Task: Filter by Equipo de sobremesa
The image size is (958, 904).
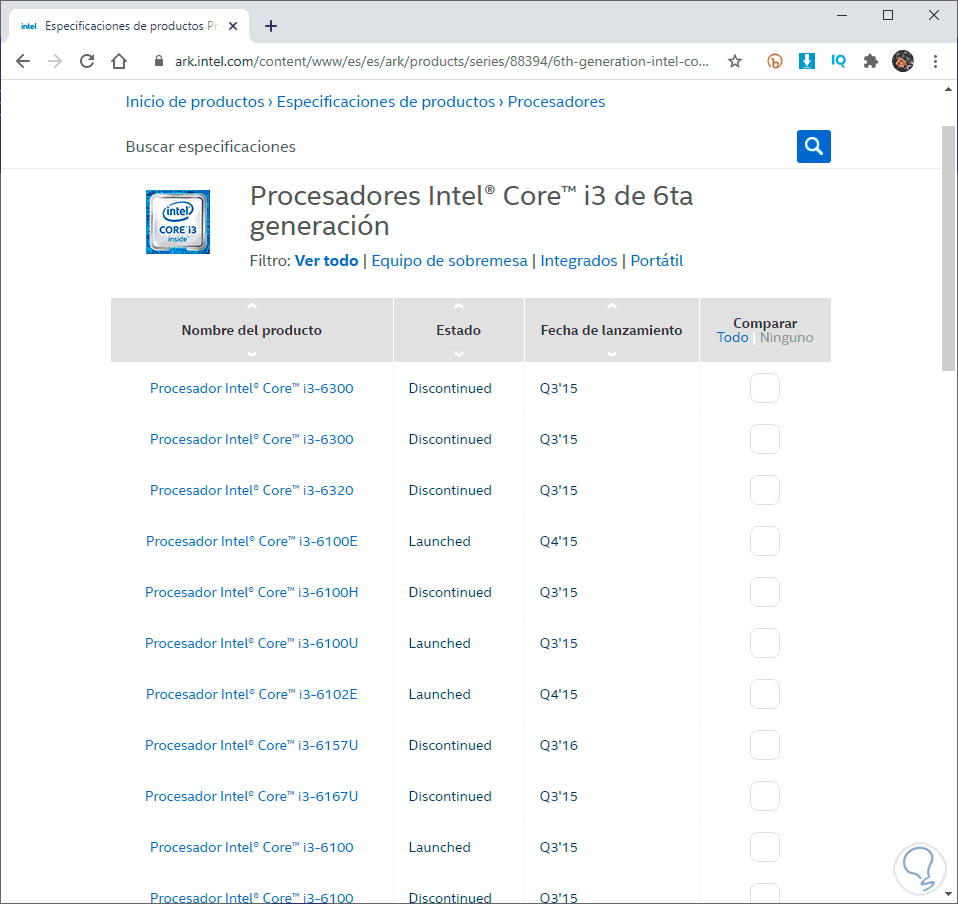Action: (x=449, y=261)
